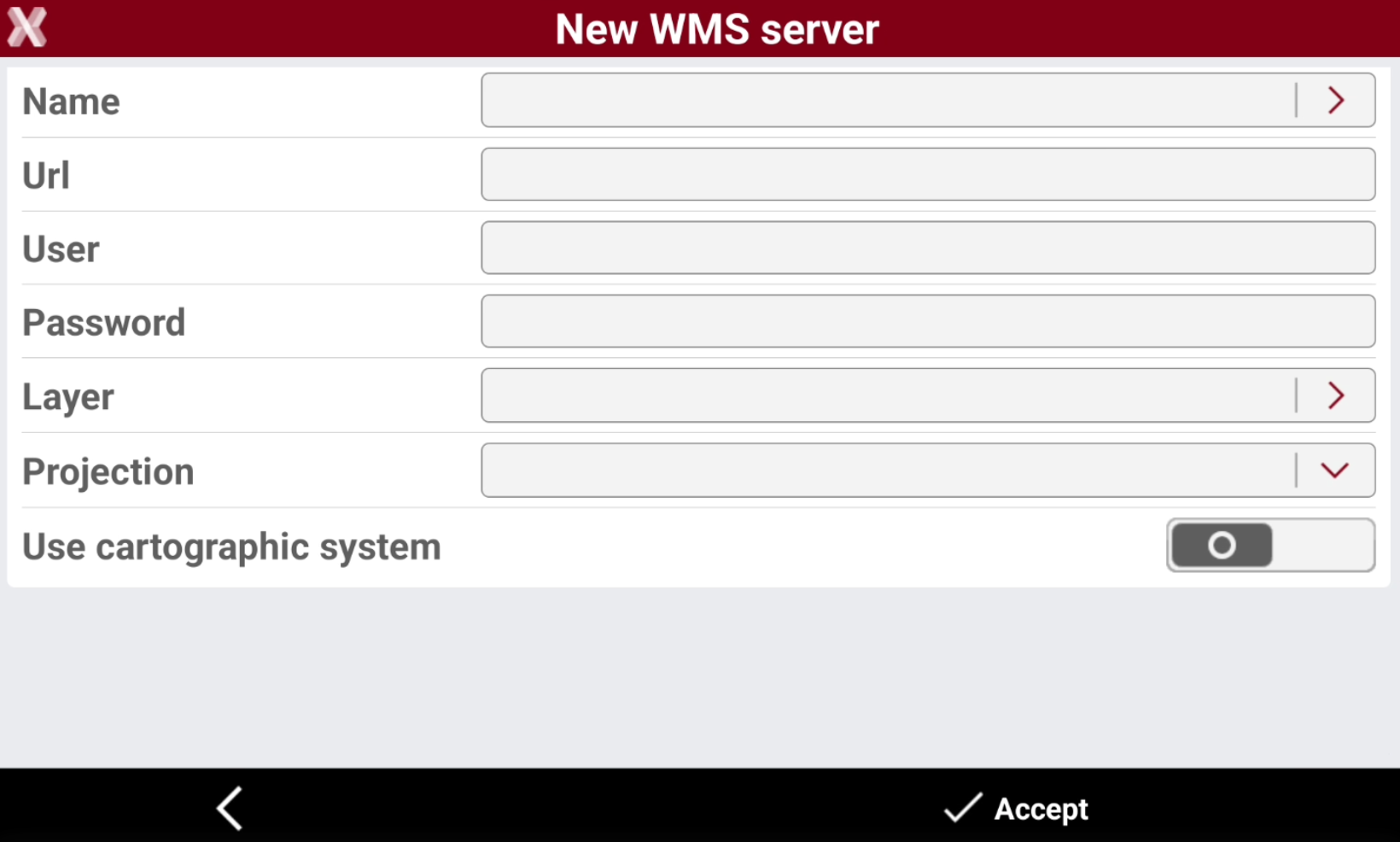The height and width of the screenshot is (842, 1400).
Task: Click the Layer label text
Action: [x=68, y=398]
